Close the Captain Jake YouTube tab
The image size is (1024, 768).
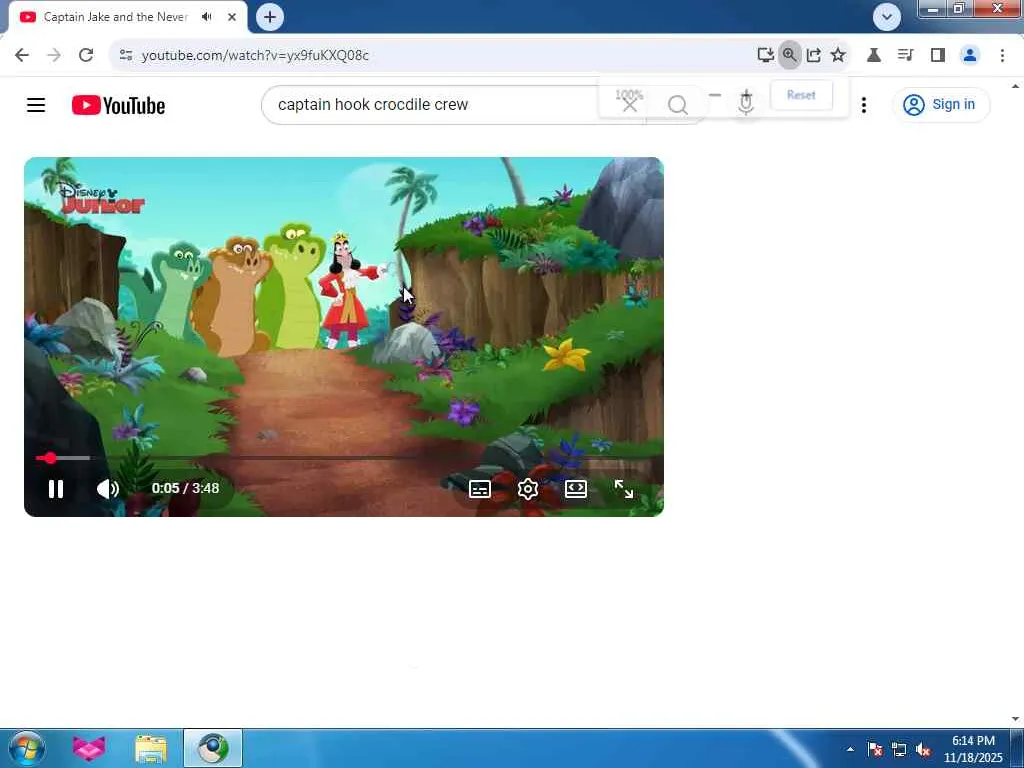[x=232, y=17]
